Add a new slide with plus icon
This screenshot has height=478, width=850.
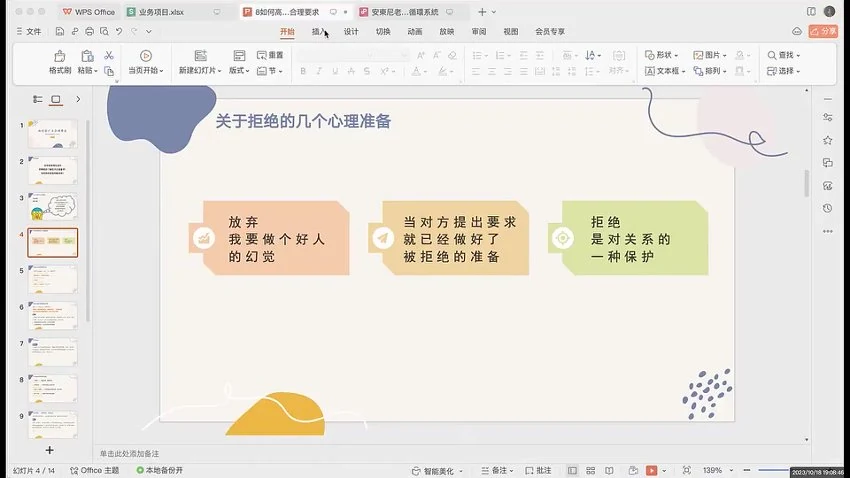click(x=49, y=450)
